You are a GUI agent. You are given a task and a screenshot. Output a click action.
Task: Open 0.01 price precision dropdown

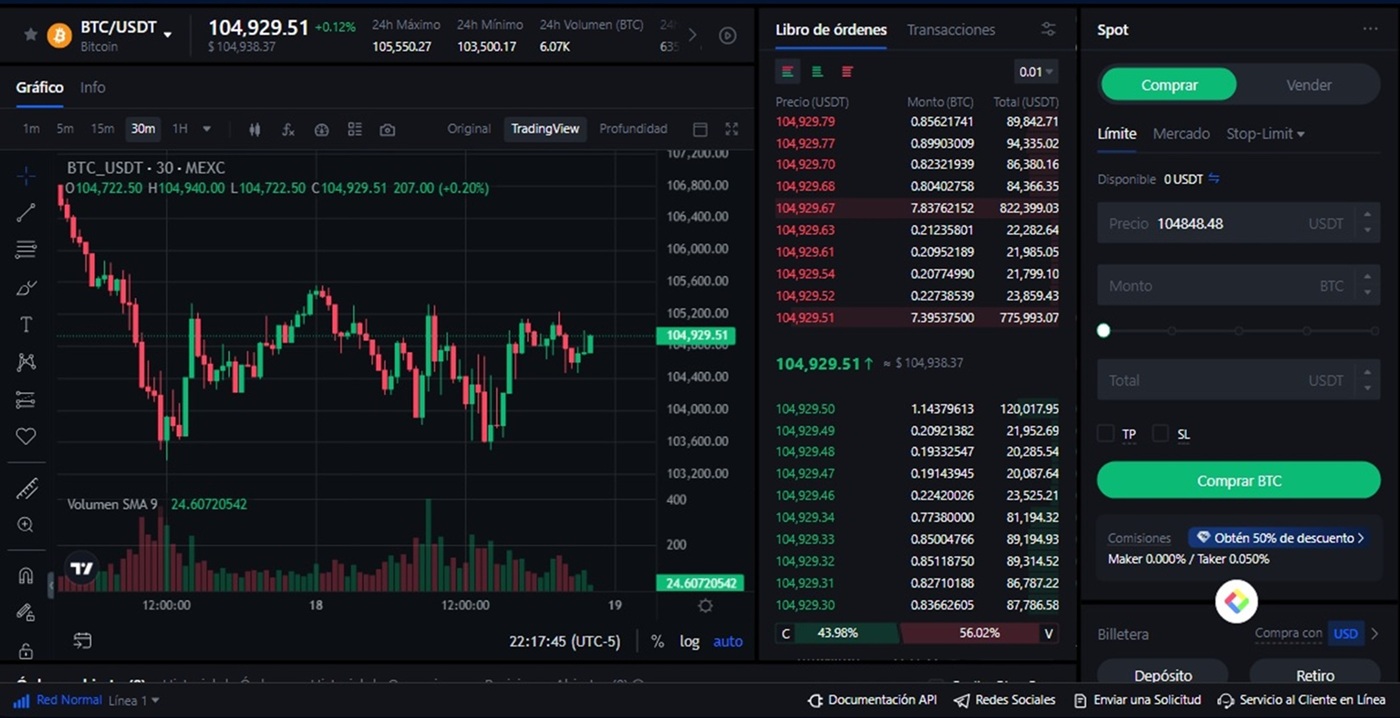pos(1036,72)
